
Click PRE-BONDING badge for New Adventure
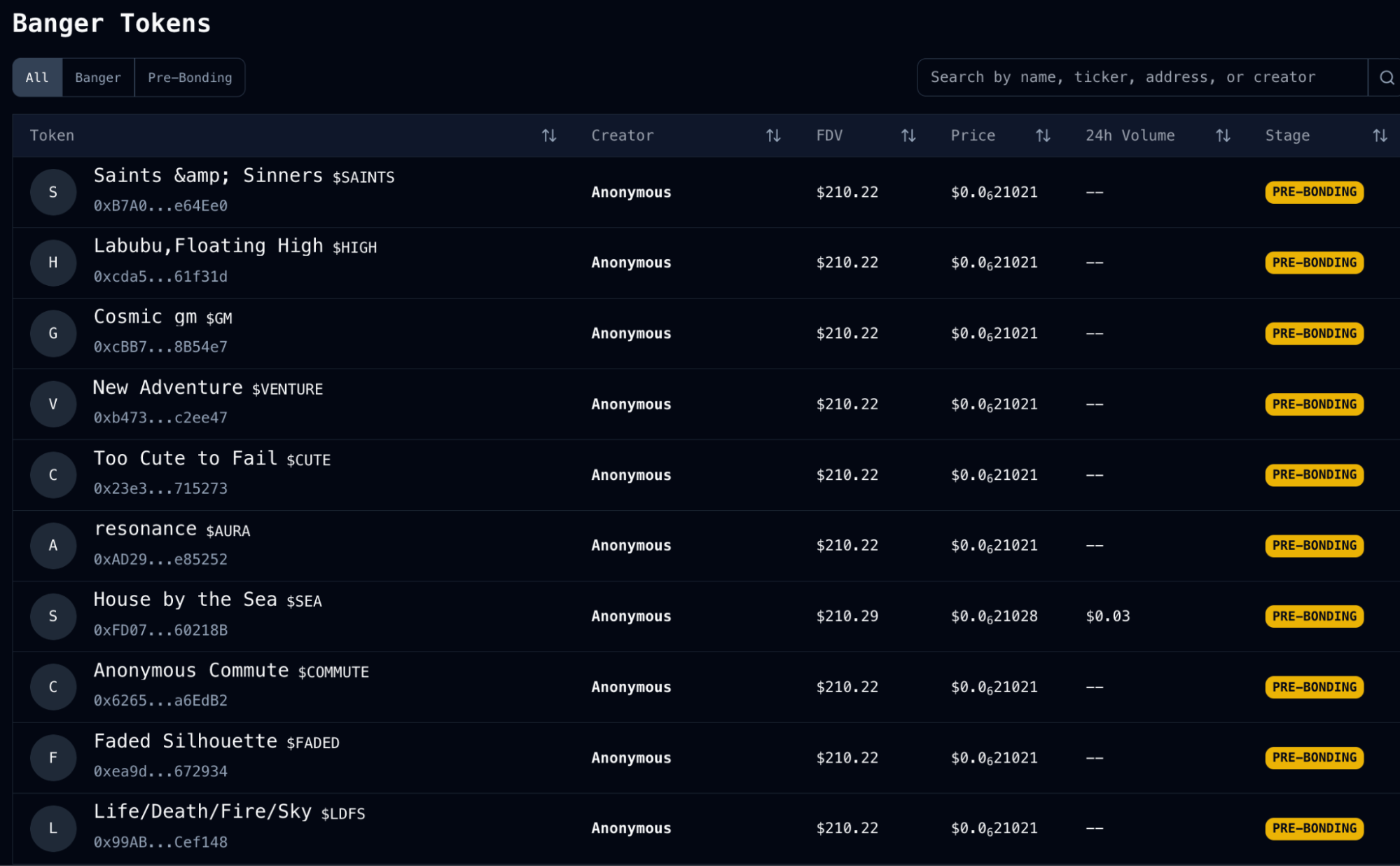[x=1314, y=404]
